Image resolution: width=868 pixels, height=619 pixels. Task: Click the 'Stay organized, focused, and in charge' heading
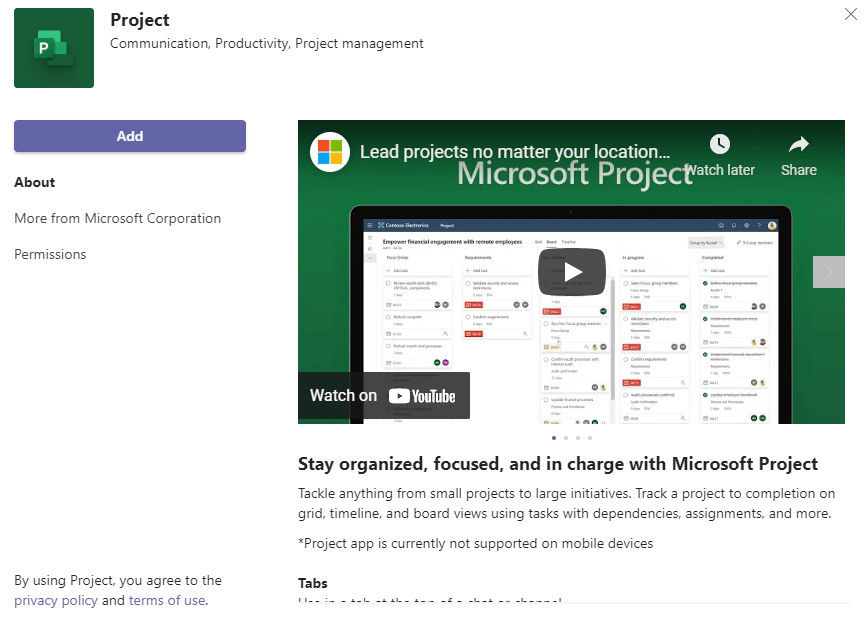click(x=558, y=463)
